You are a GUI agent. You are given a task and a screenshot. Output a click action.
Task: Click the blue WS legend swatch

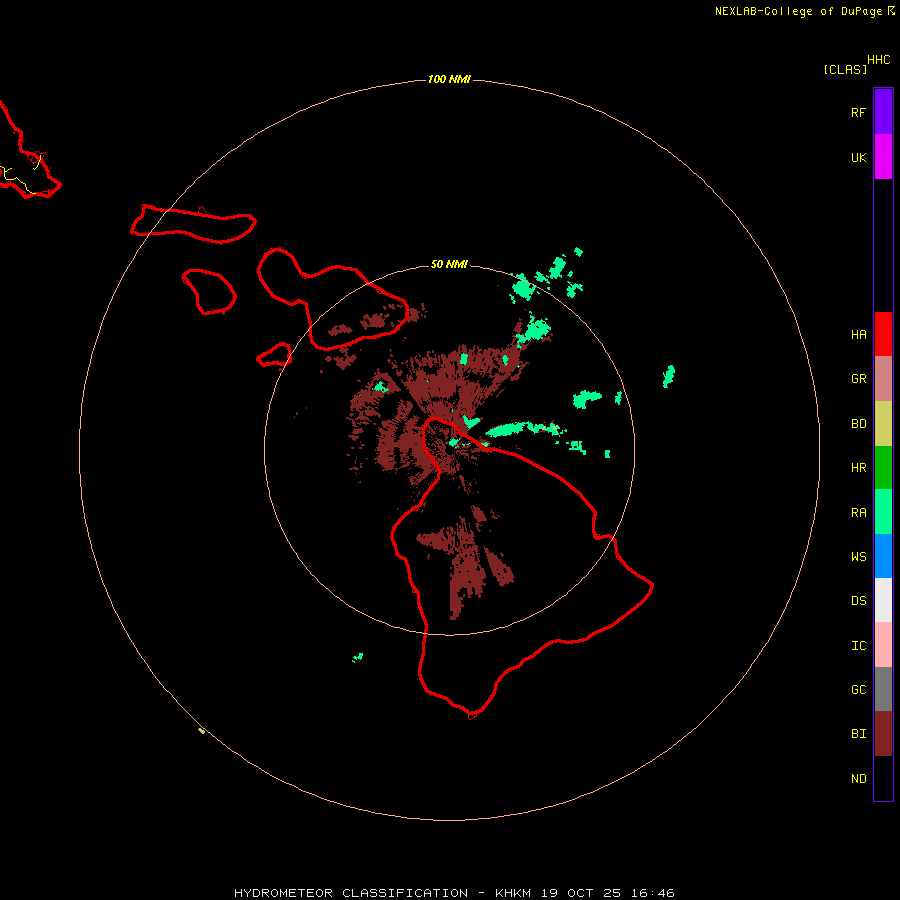pos(883,556)
